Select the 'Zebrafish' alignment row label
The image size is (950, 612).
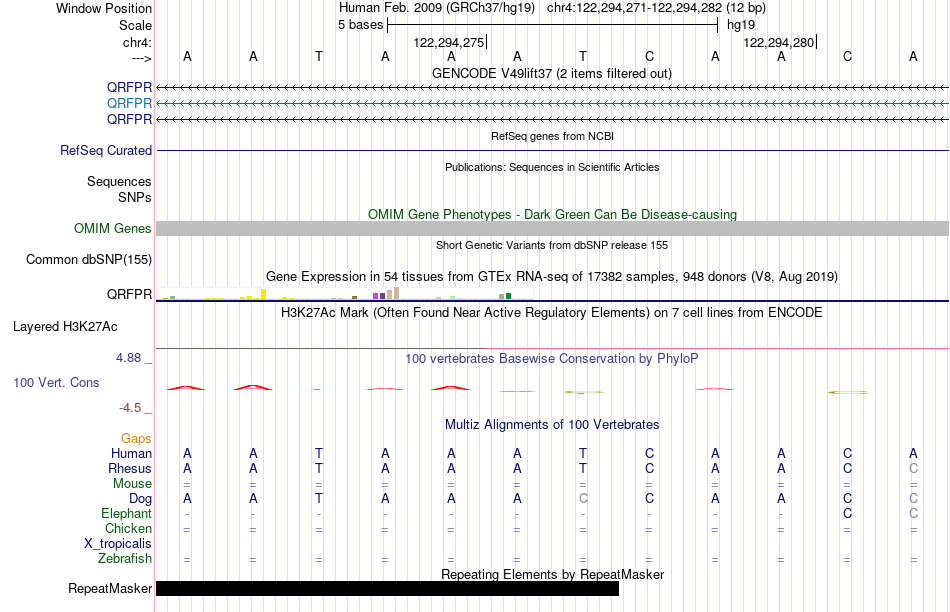coord(125,559)
